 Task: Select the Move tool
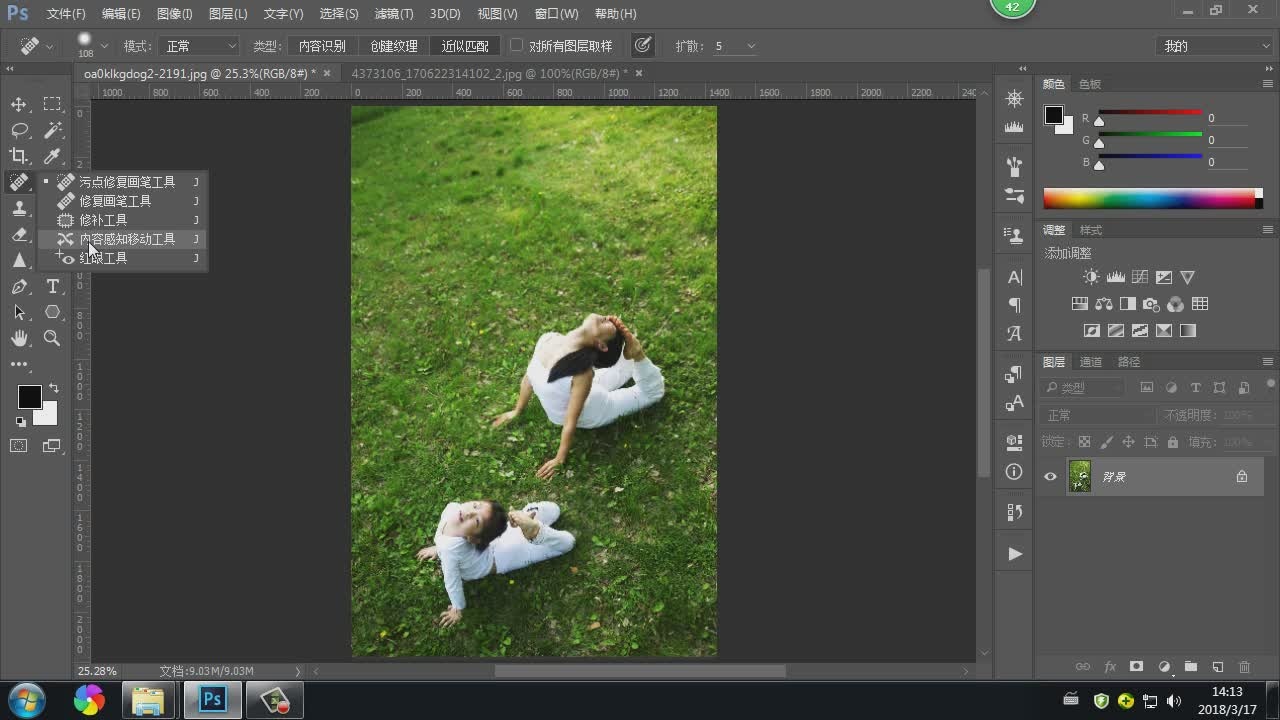tap(19, 105)
